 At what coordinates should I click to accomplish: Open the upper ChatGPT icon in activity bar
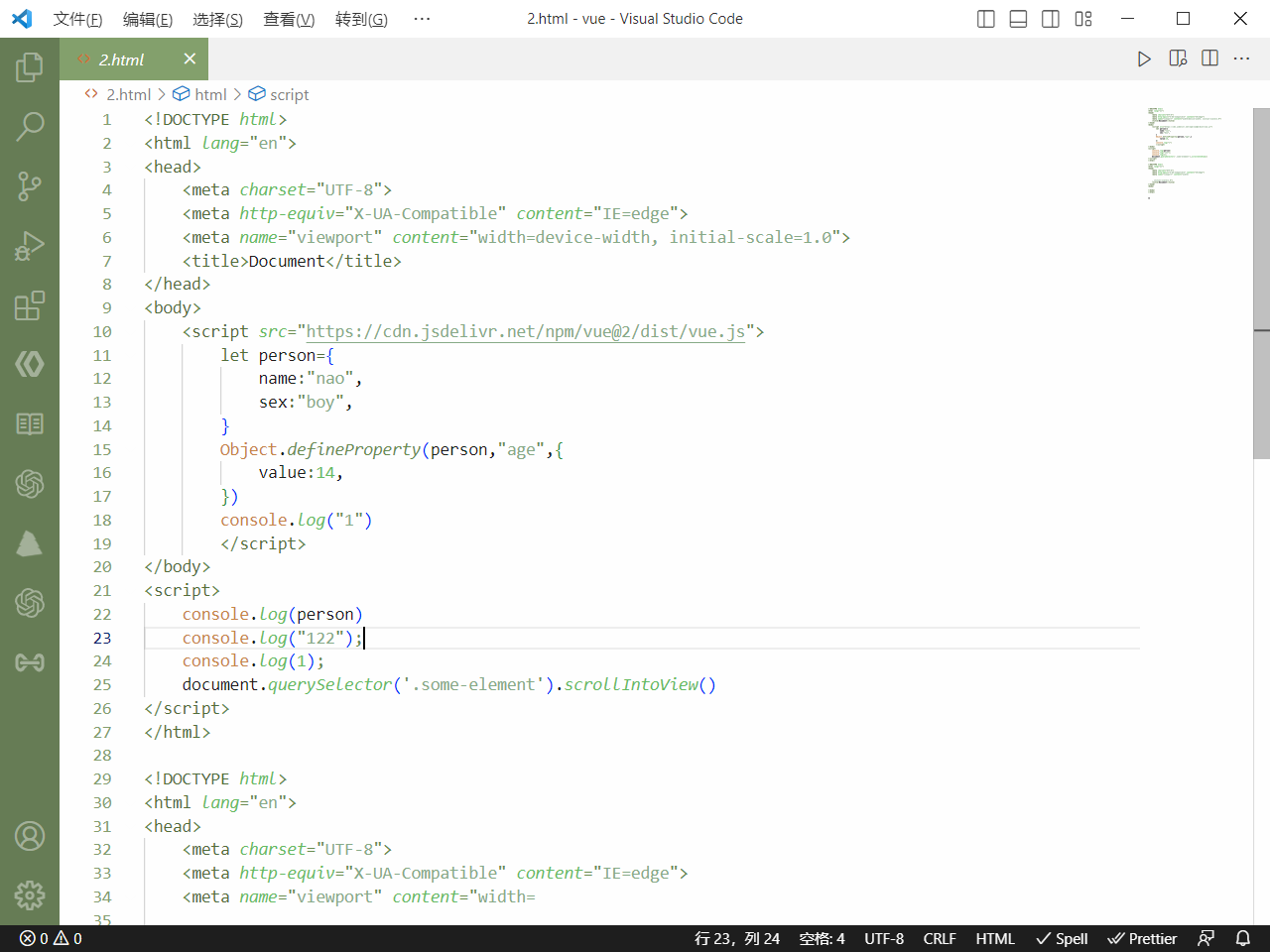30,484
